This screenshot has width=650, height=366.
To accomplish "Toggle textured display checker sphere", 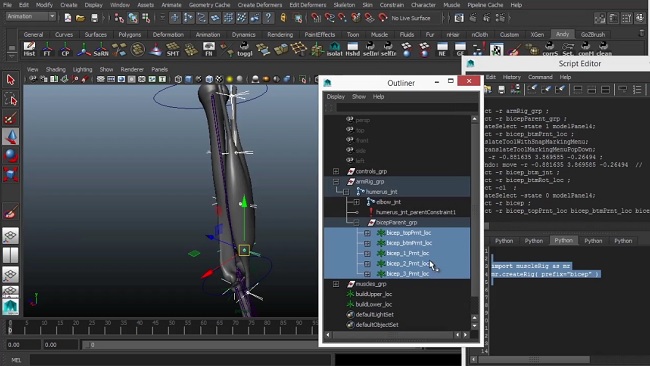I will pos(219,79).
